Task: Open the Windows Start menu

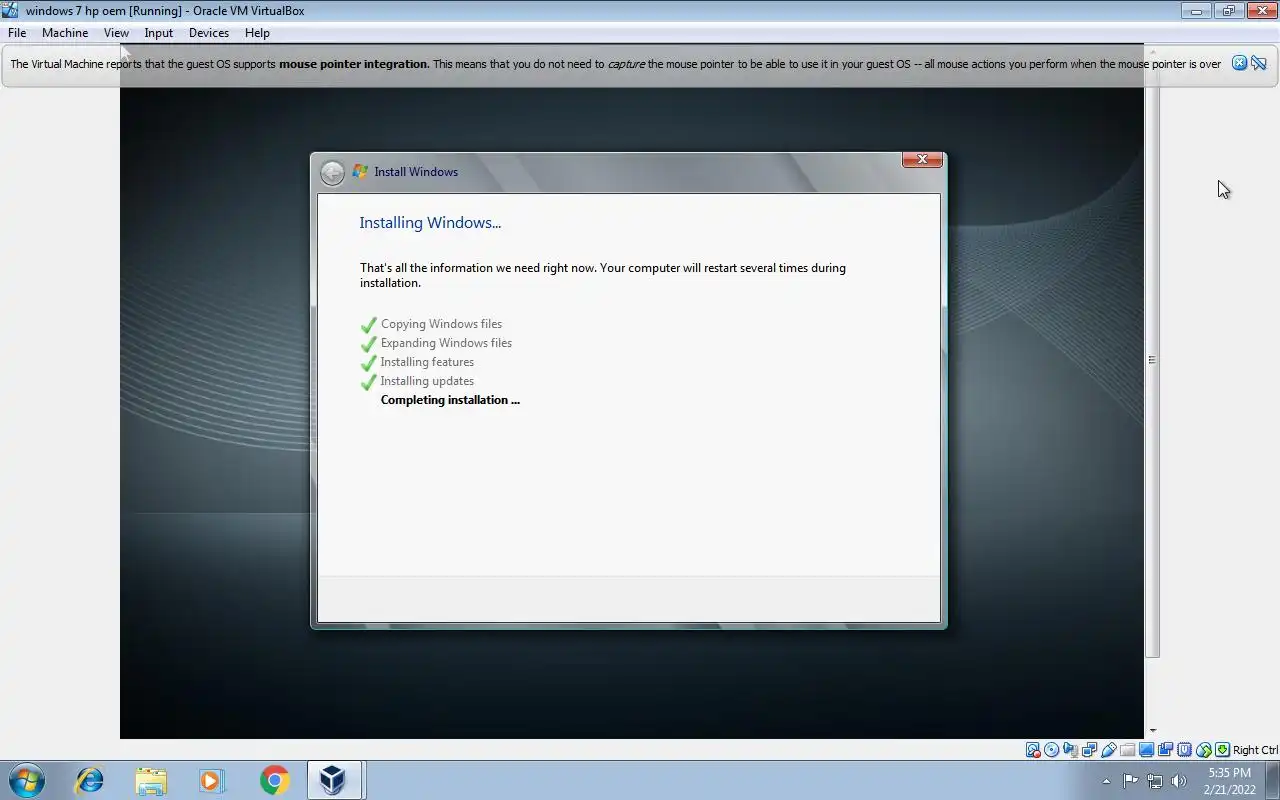Action: [x=25, y=780]
